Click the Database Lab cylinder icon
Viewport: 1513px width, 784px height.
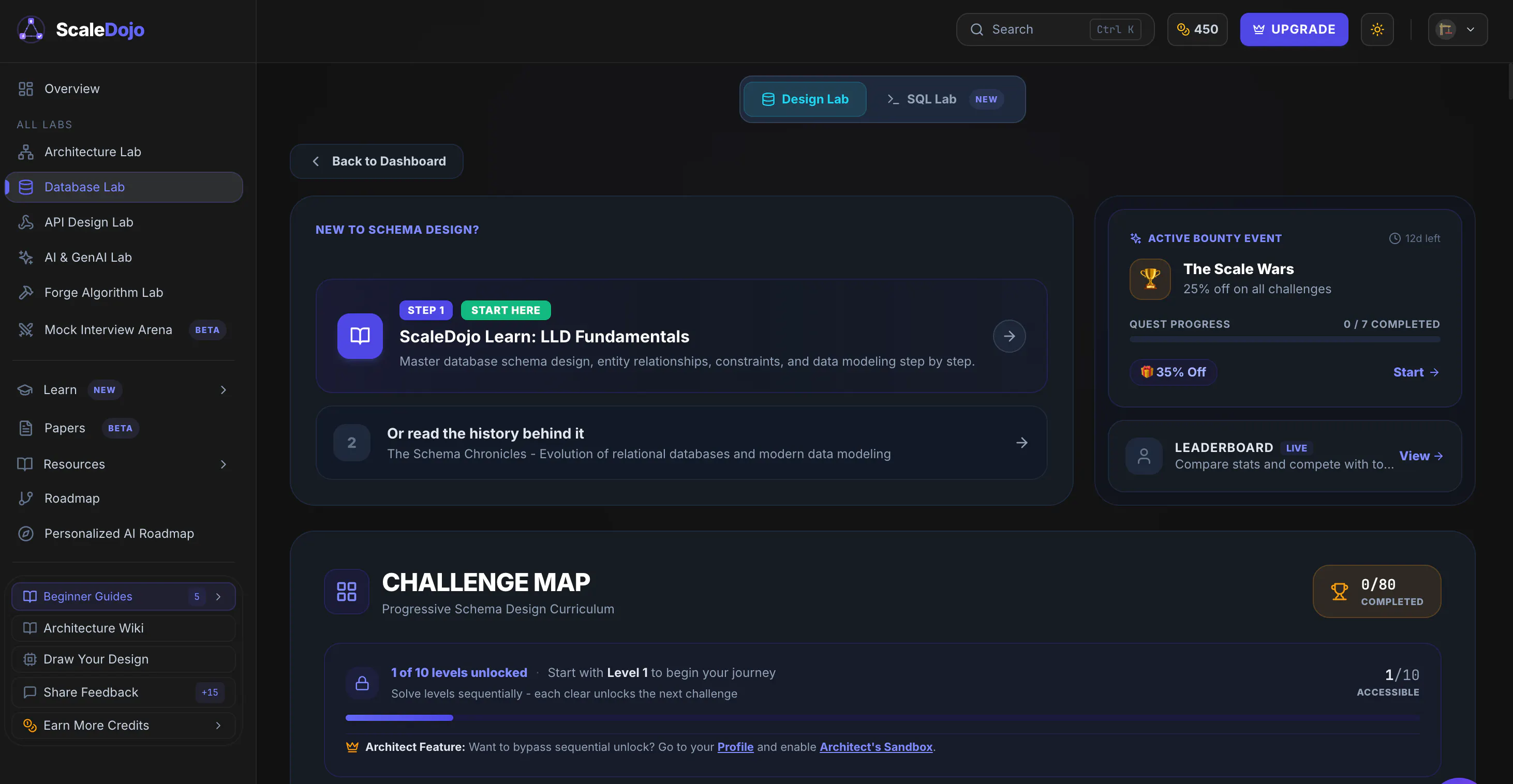(25, 187)
